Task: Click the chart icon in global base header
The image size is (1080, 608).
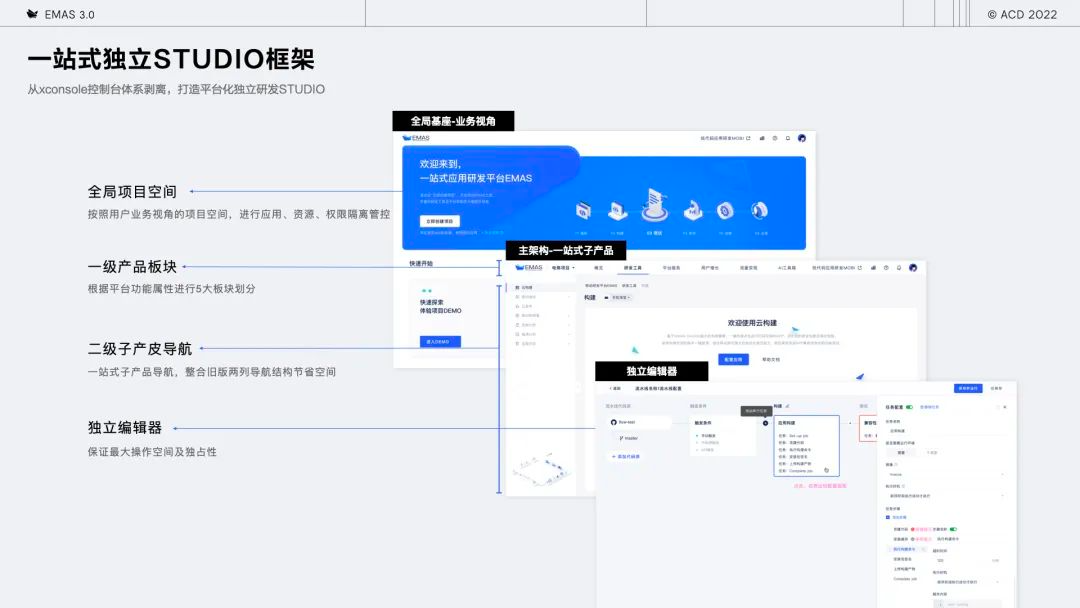Action: point(762,138)
